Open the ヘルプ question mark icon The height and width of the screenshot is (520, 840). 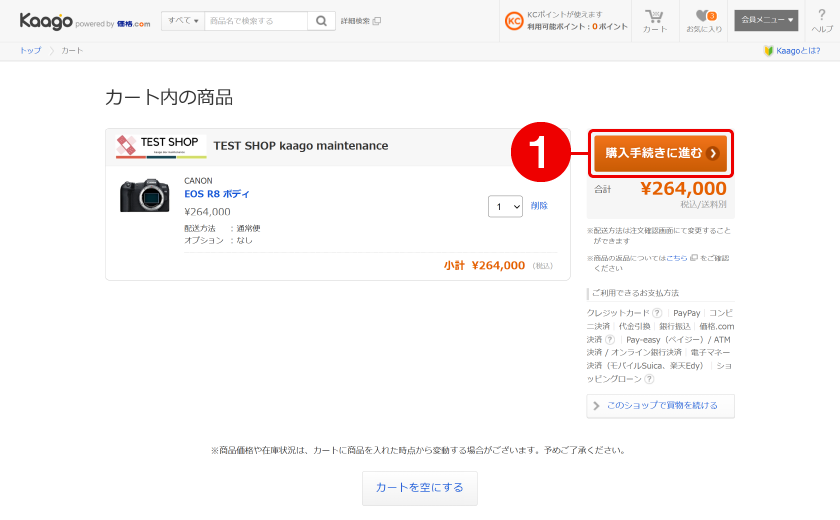[x=822, y=21]
